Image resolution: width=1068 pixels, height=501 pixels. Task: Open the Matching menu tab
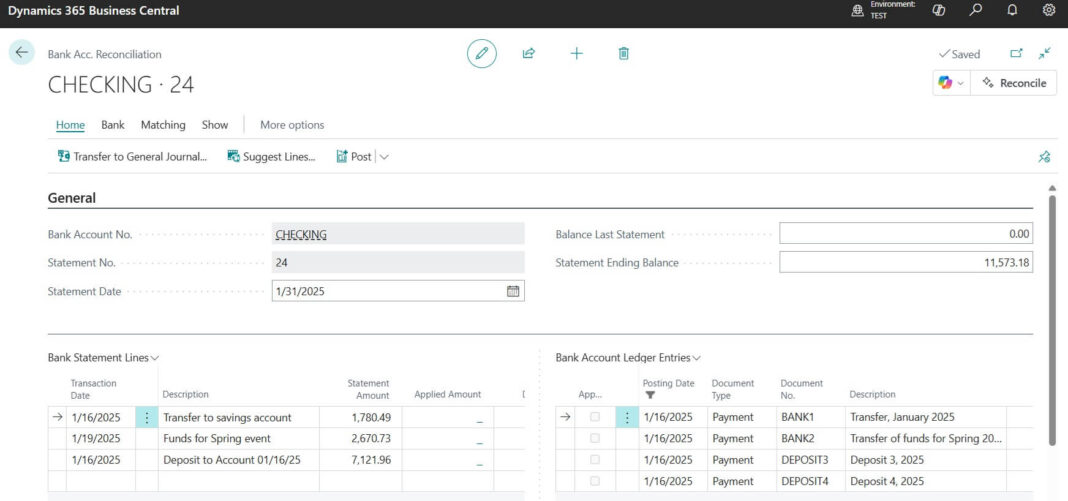point(163,125)
